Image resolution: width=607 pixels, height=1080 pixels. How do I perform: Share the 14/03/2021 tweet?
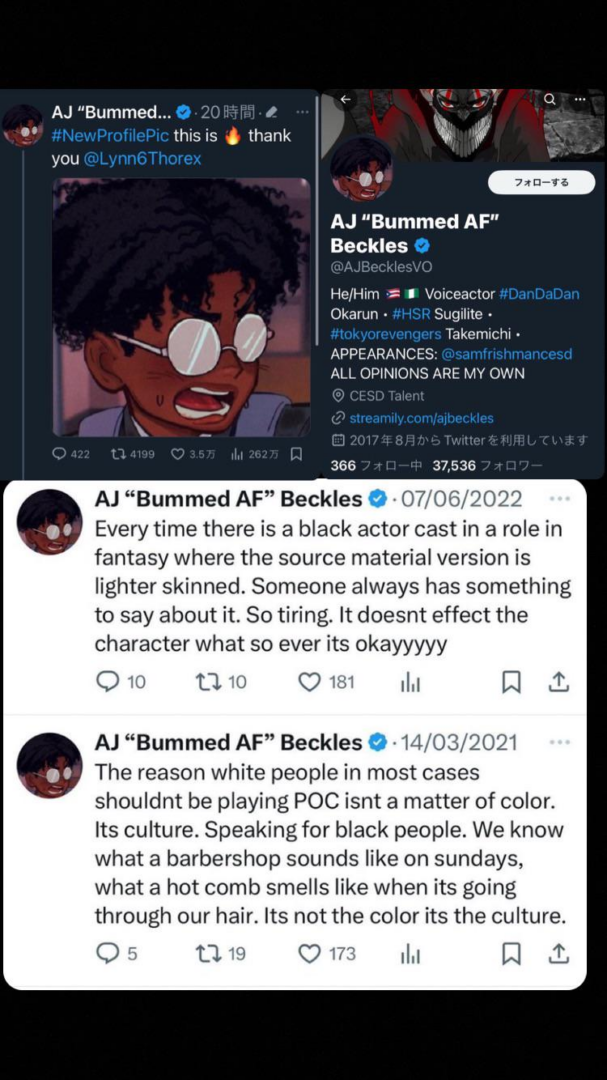coord(559,953)
